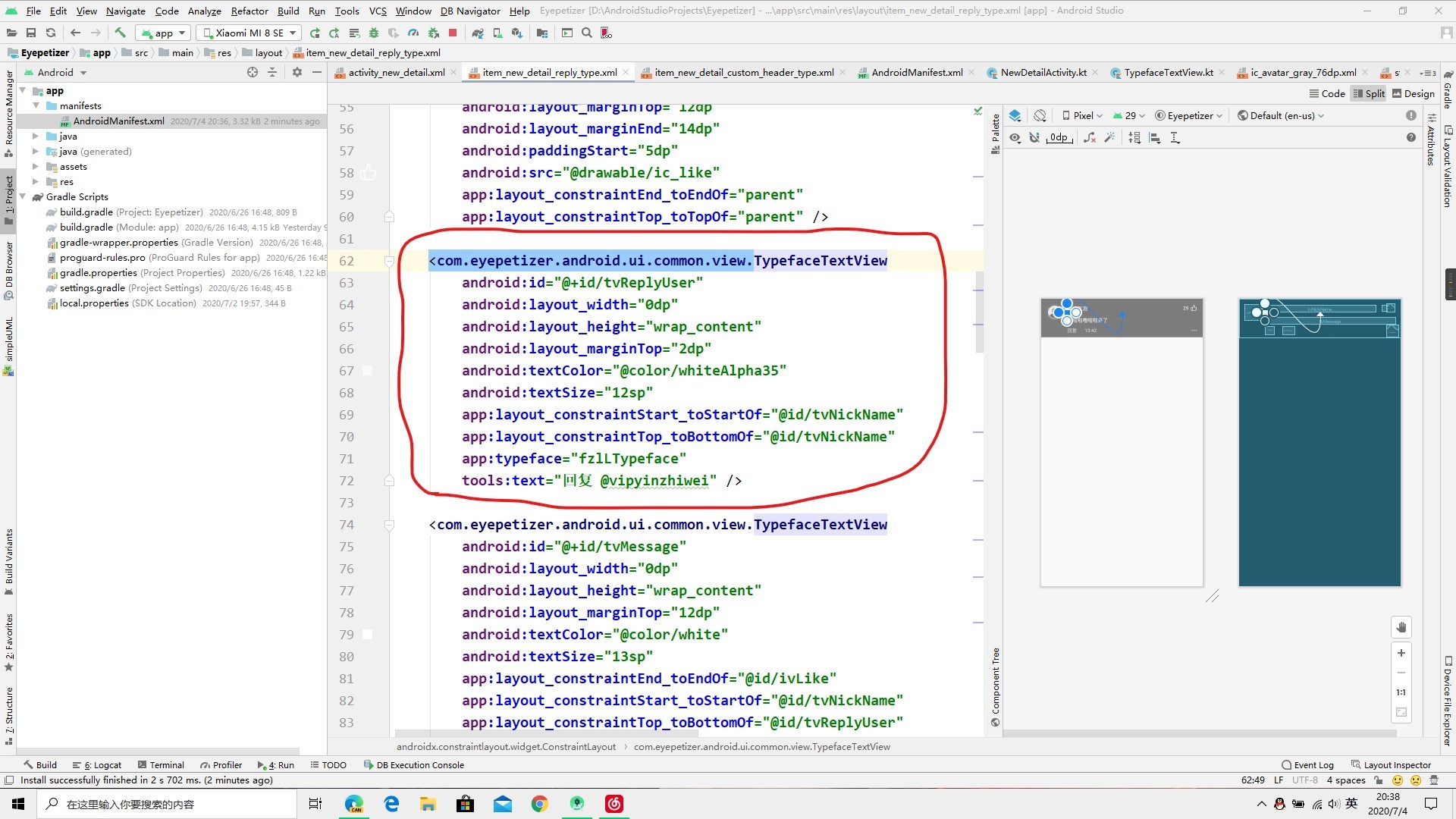Open the API 29 version dropdown
Viewport: 1456px width, 819px height.
(1128, 116)
